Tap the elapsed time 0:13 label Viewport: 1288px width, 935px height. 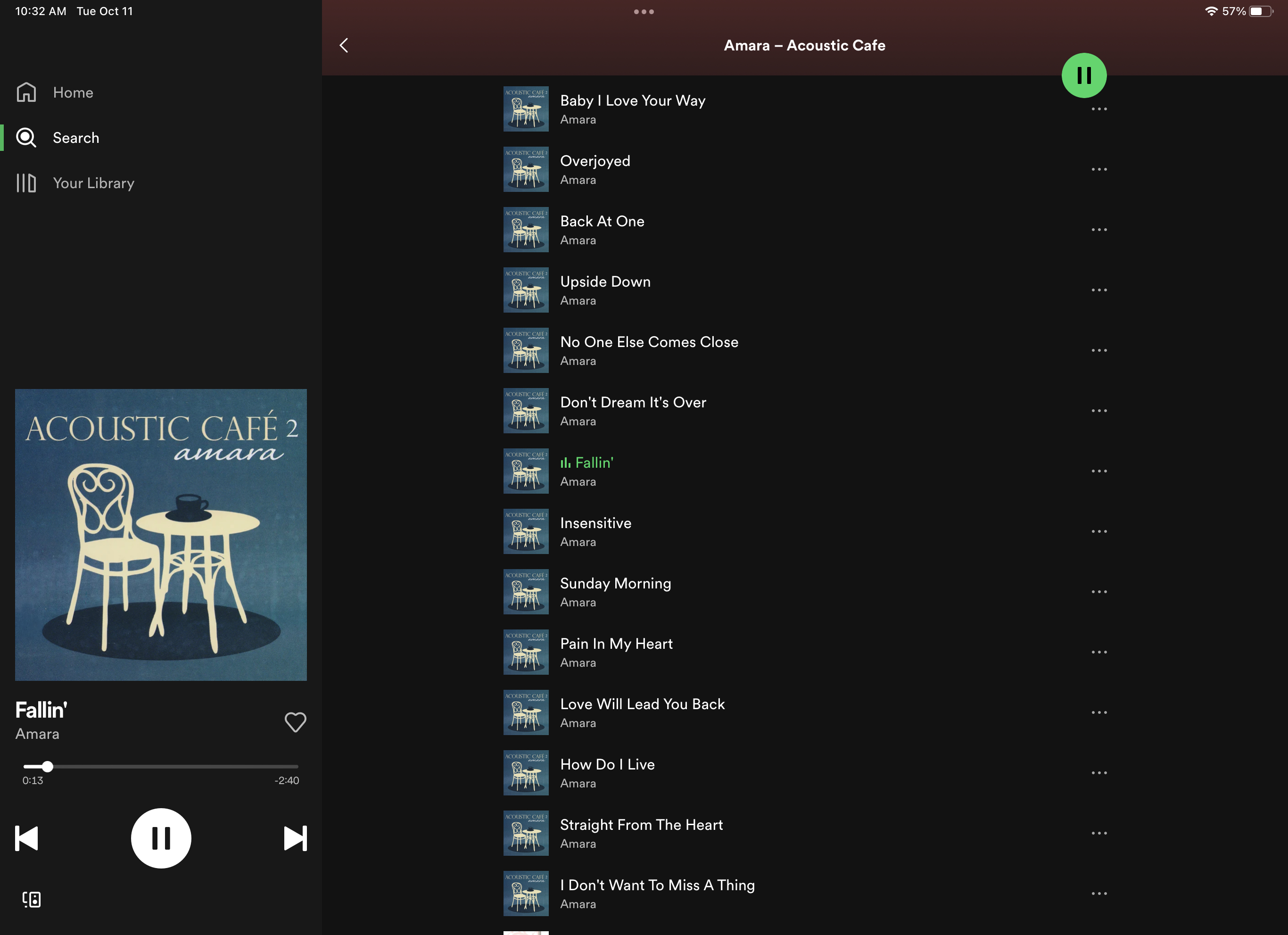pyautogui.click(x=33, y=780)
